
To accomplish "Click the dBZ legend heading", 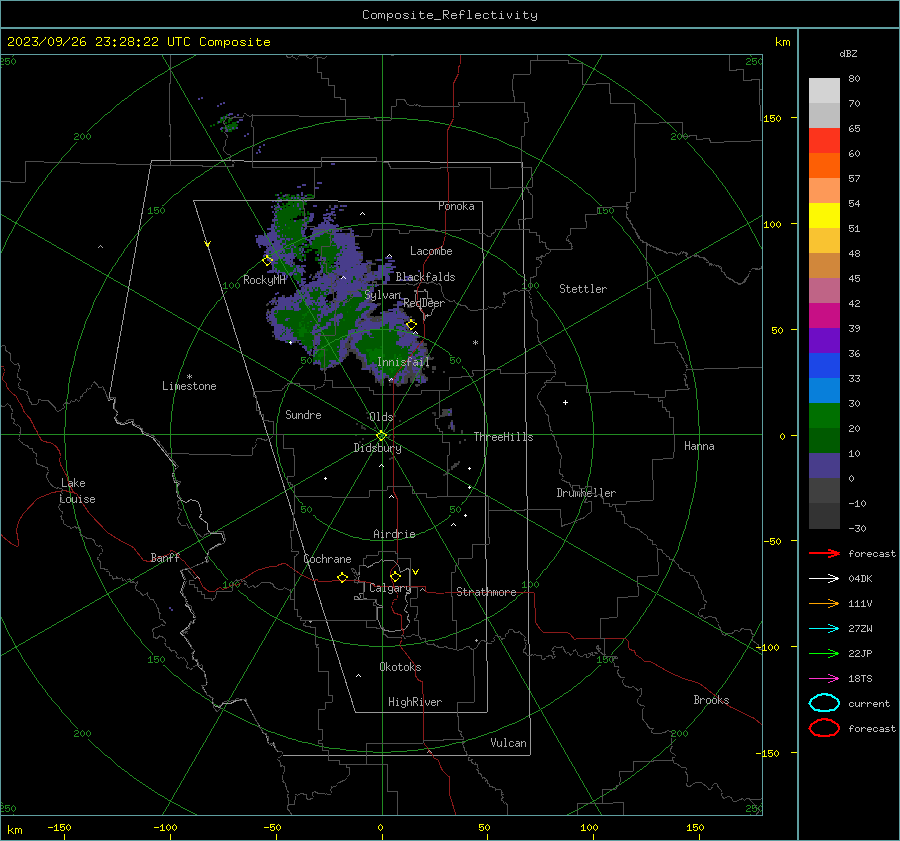I will pos(848,53).
